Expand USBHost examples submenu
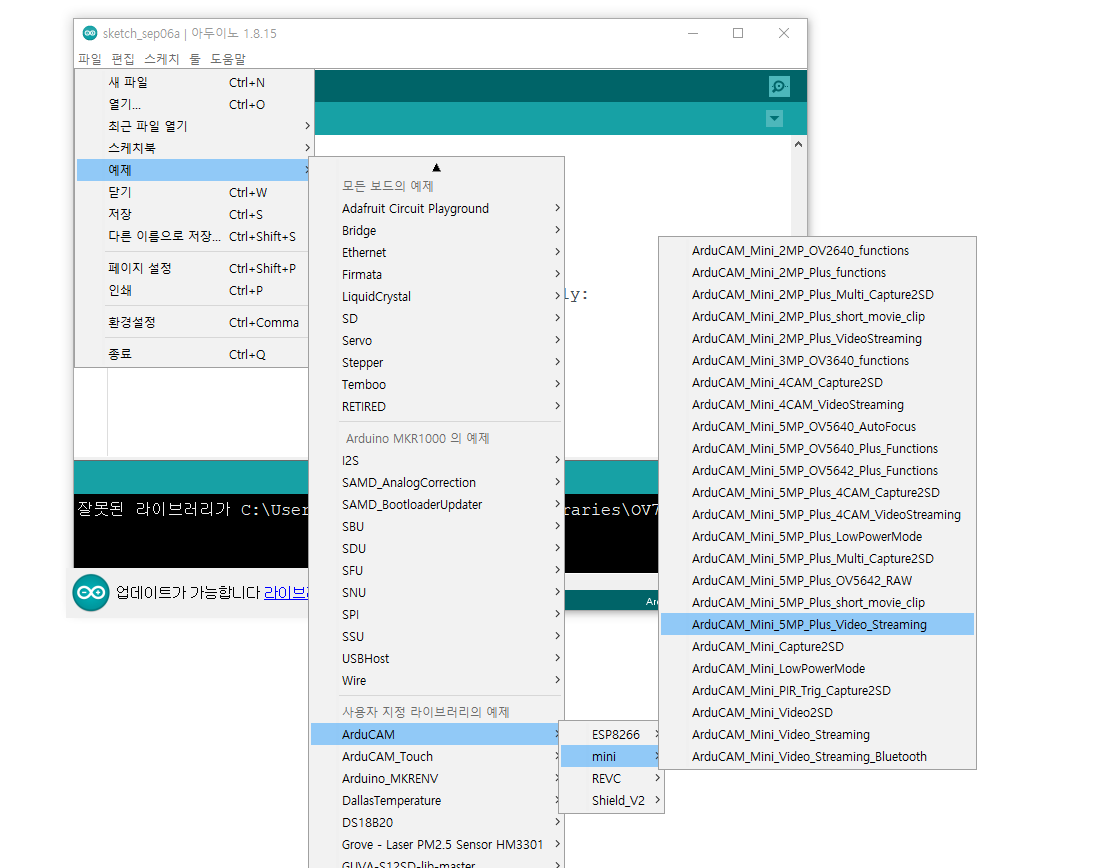Screen dimensions: 1105x868 (x=437, y=659)
